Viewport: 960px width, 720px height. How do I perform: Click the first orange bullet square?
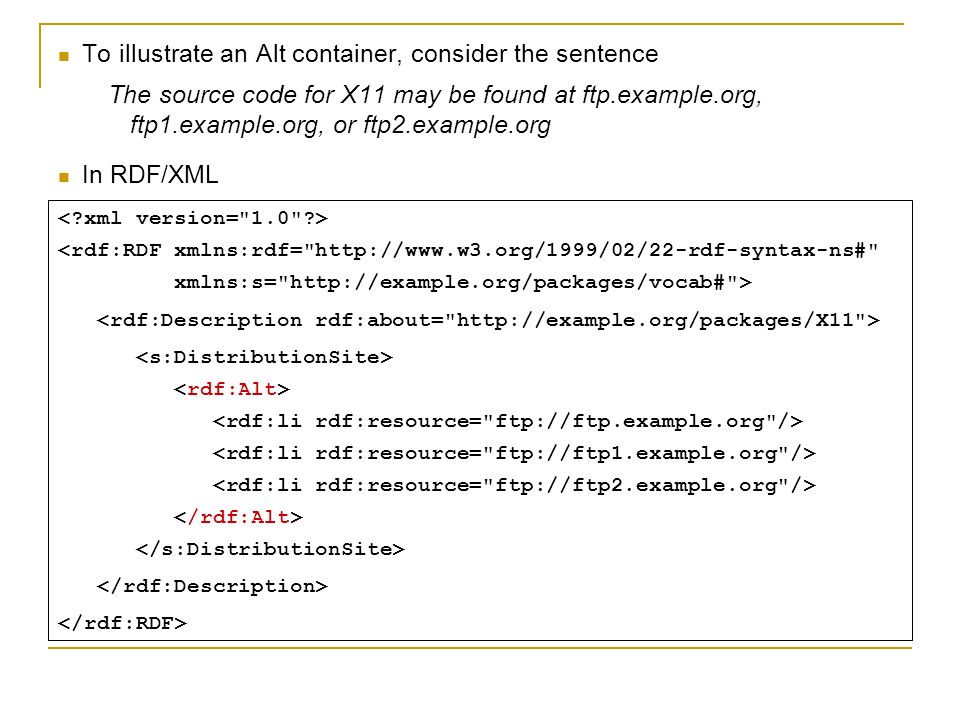(x=64, y=57)
